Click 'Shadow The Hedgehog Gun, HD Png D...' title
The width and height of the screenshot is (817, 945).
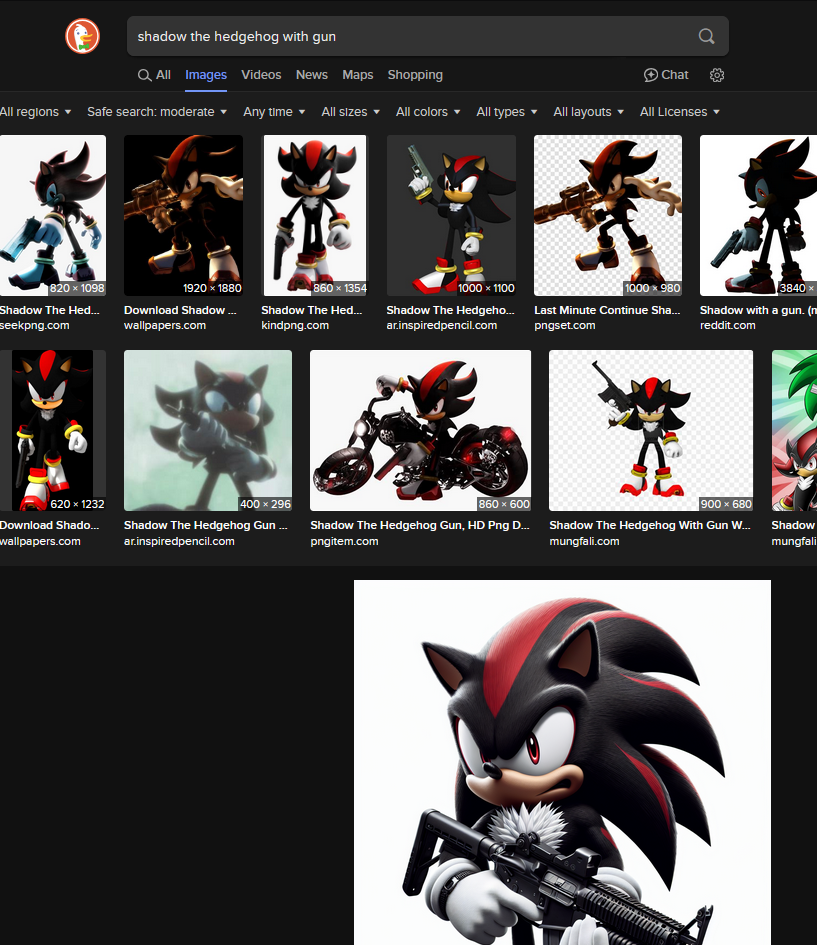pyautogui.click(x=420, y=525)
